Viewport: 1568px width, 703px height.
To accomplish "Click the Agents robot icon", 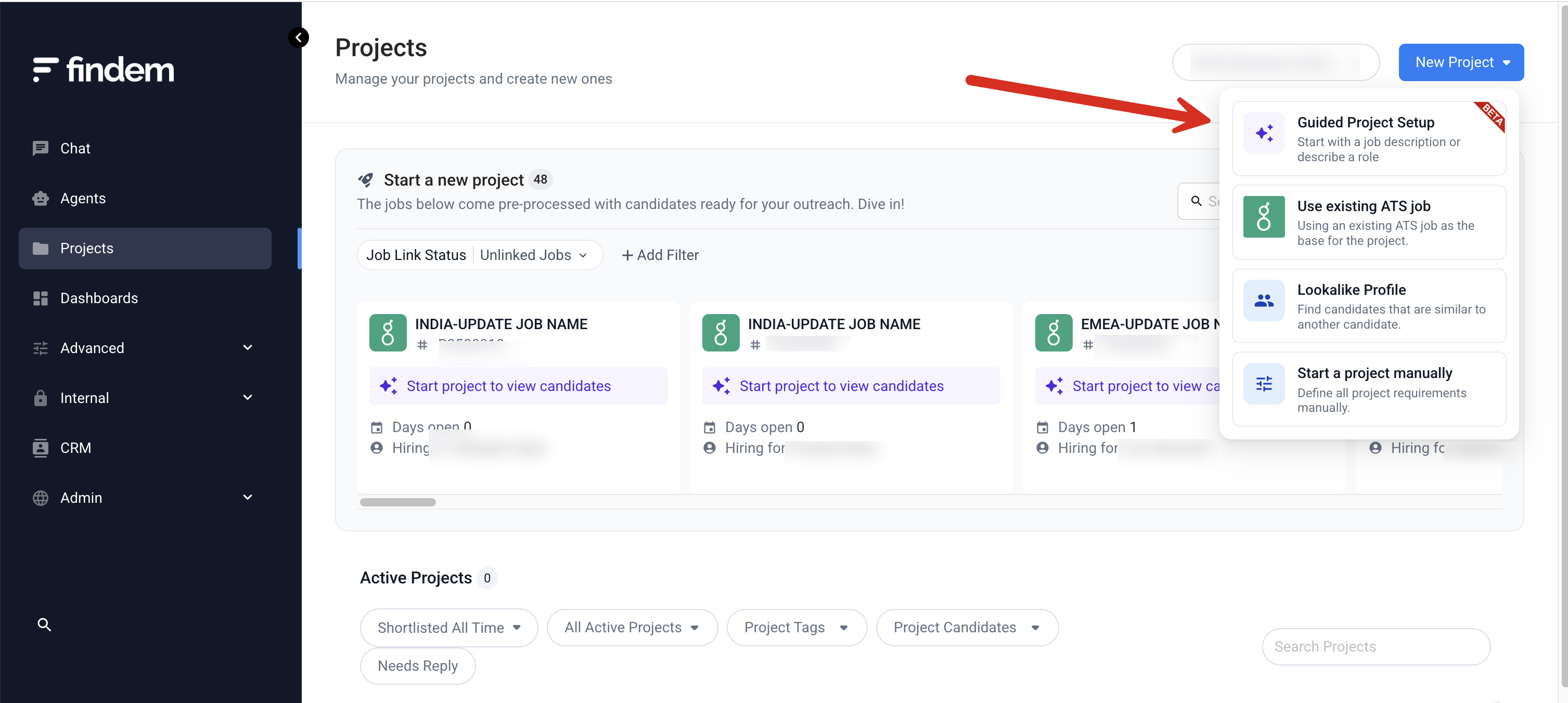I will 41,198.
